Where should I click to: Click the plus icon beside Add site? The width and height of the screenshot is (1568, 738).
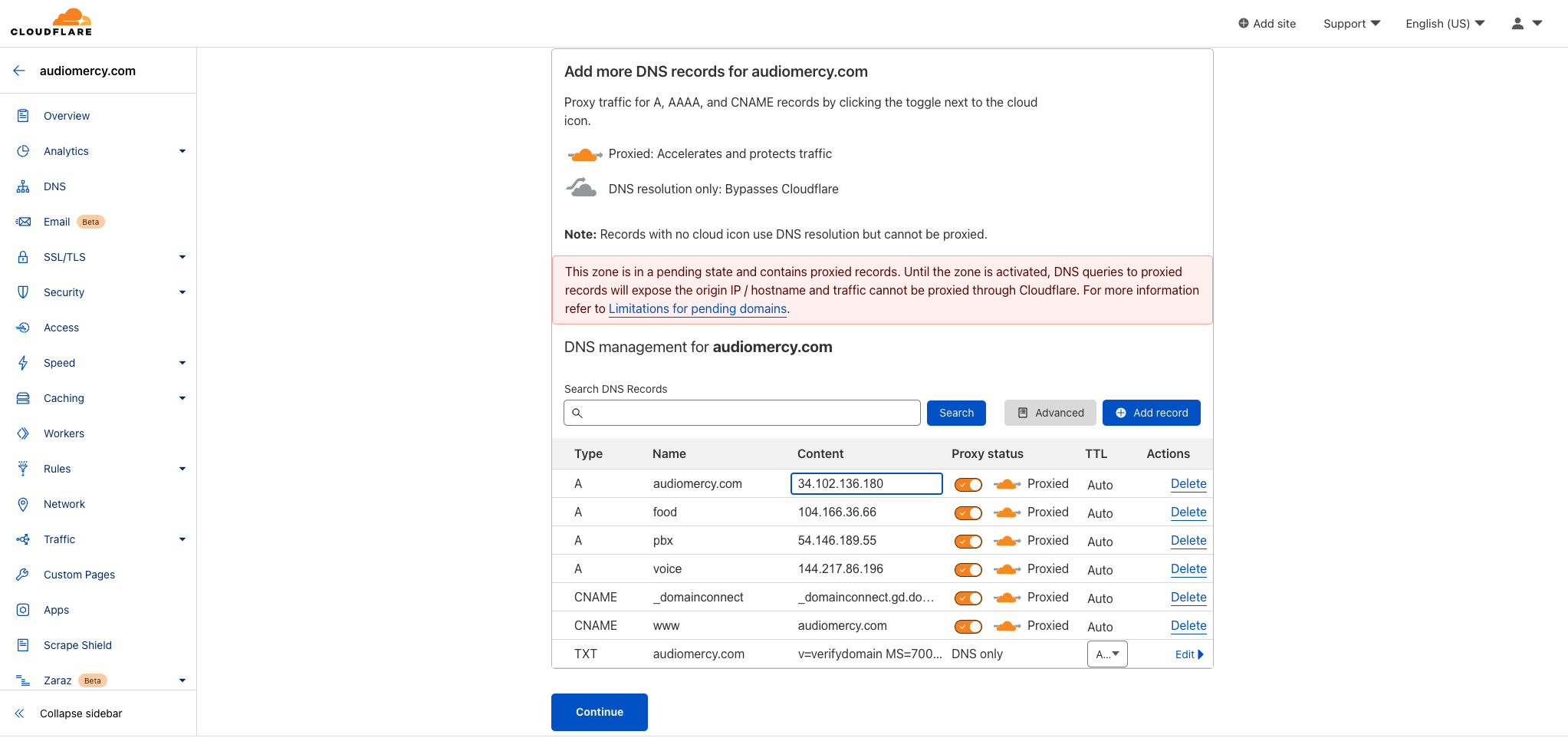tap(1243, 24)
